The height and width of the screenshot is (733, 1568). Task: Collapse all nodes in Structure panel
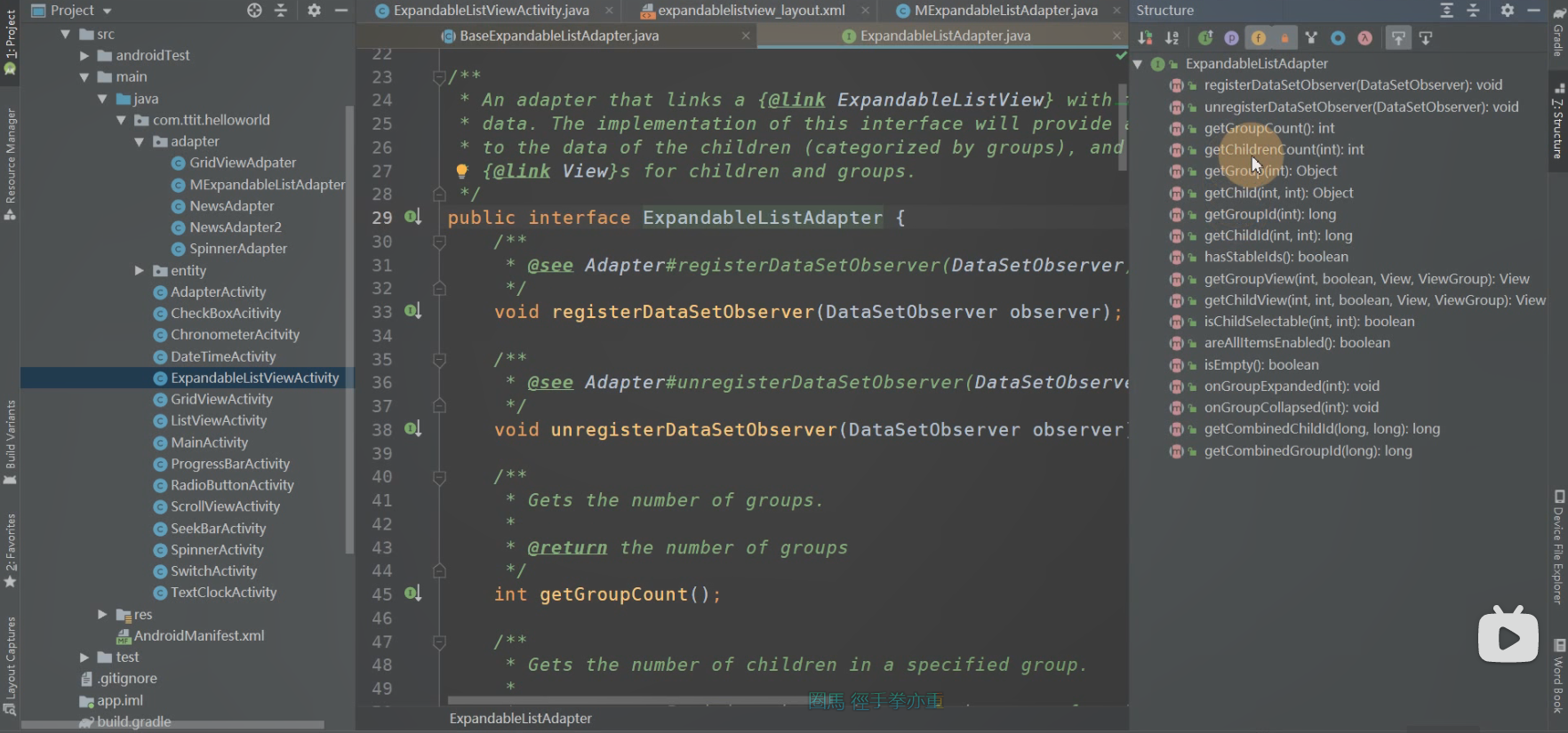(1474, 11)
